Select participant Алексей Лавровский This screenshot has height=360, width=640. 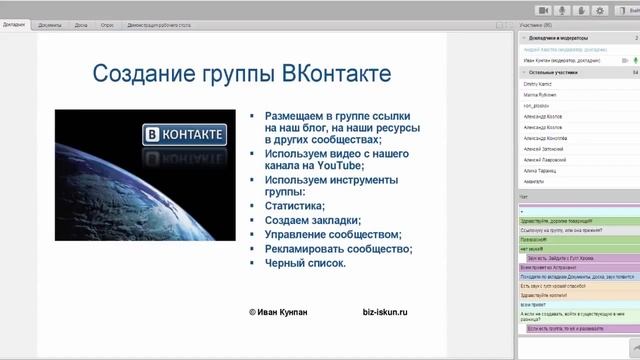coord(544,160)
